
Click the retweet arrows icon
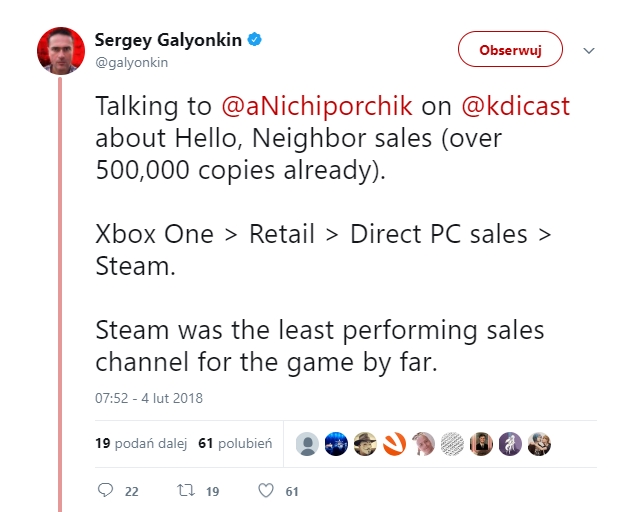click(185, 491)
